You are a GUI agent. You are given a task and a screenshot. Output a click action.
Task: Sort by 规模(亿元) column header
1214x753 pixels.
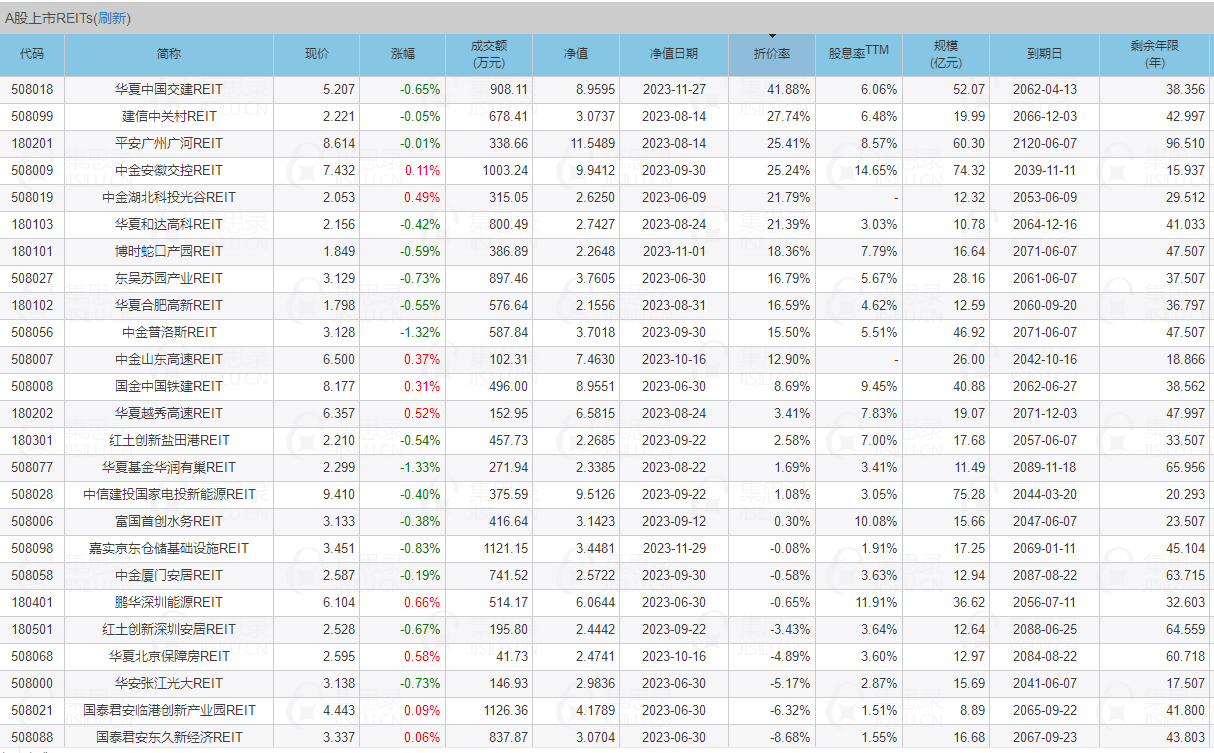click(946, 54)
